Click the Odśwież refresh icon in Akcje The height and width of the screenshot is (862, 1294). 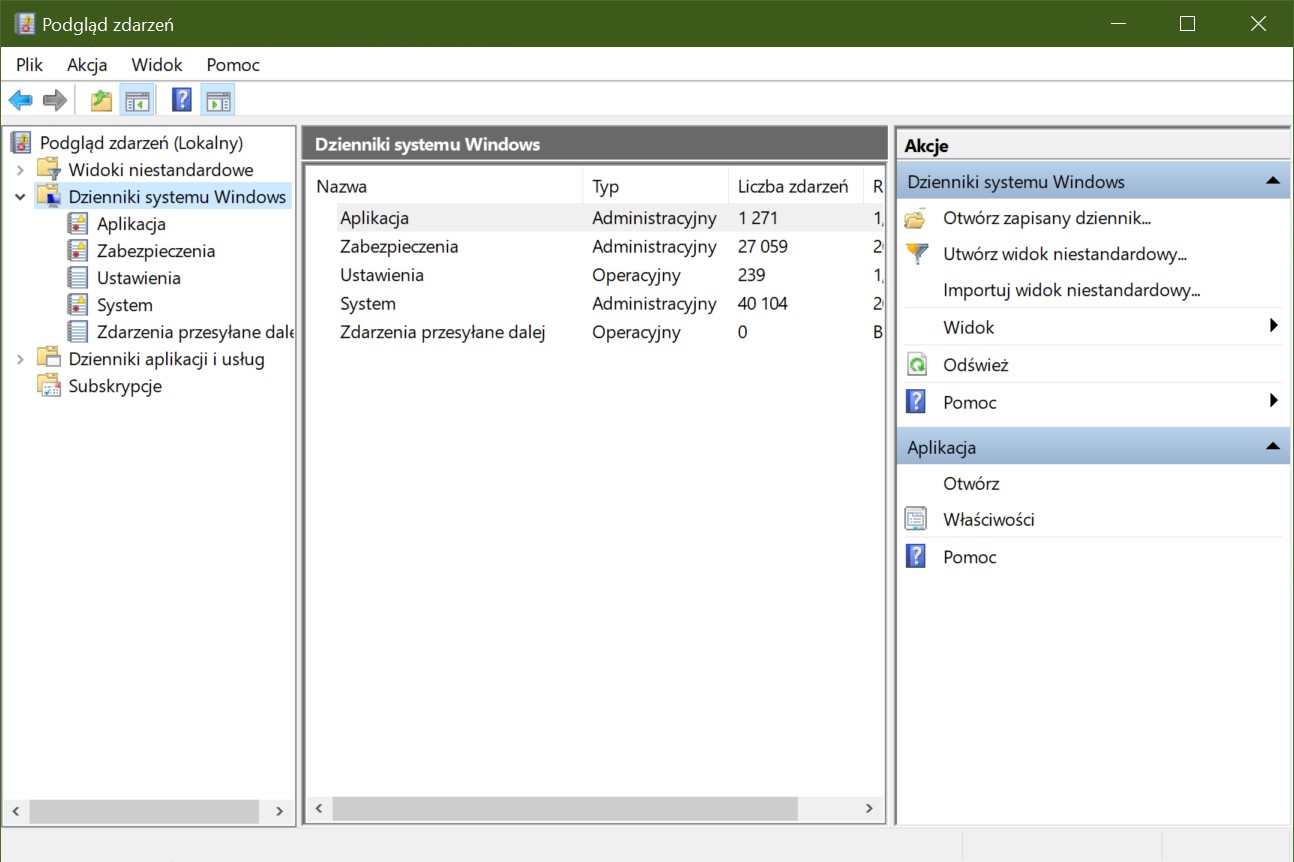[x=916, y=365]
